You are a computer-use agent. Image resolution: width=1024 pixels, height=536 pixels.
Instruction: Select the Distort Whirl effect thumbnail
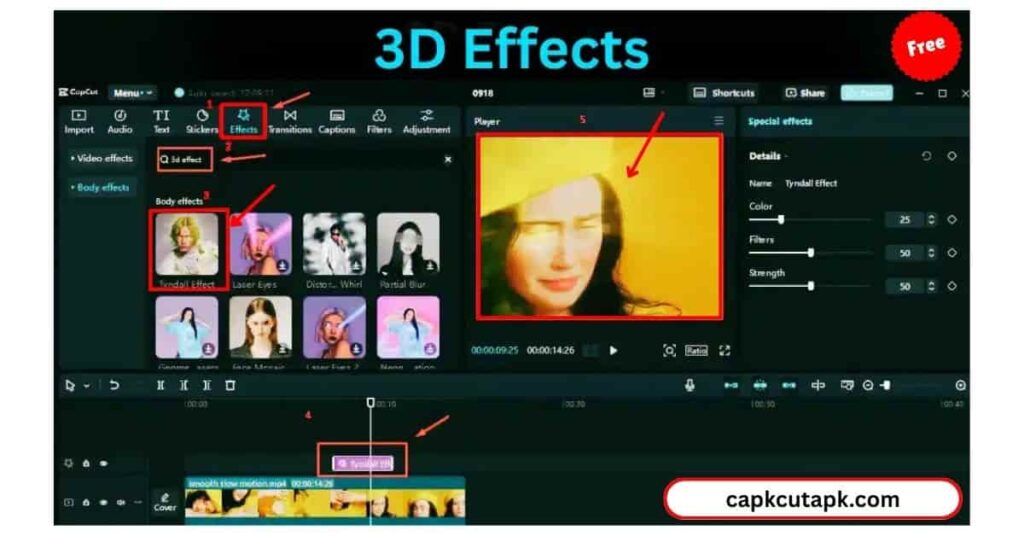[334, 244]
